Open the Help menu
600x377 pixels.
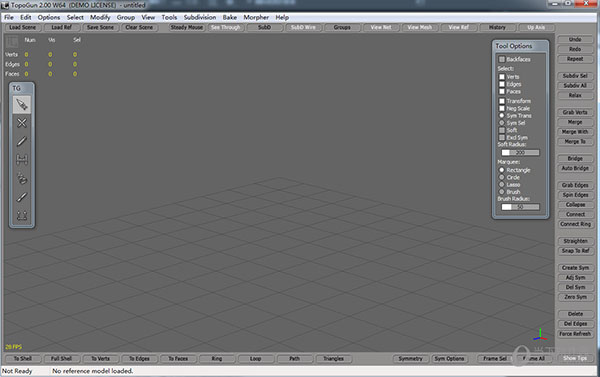[x=282, y=17]
